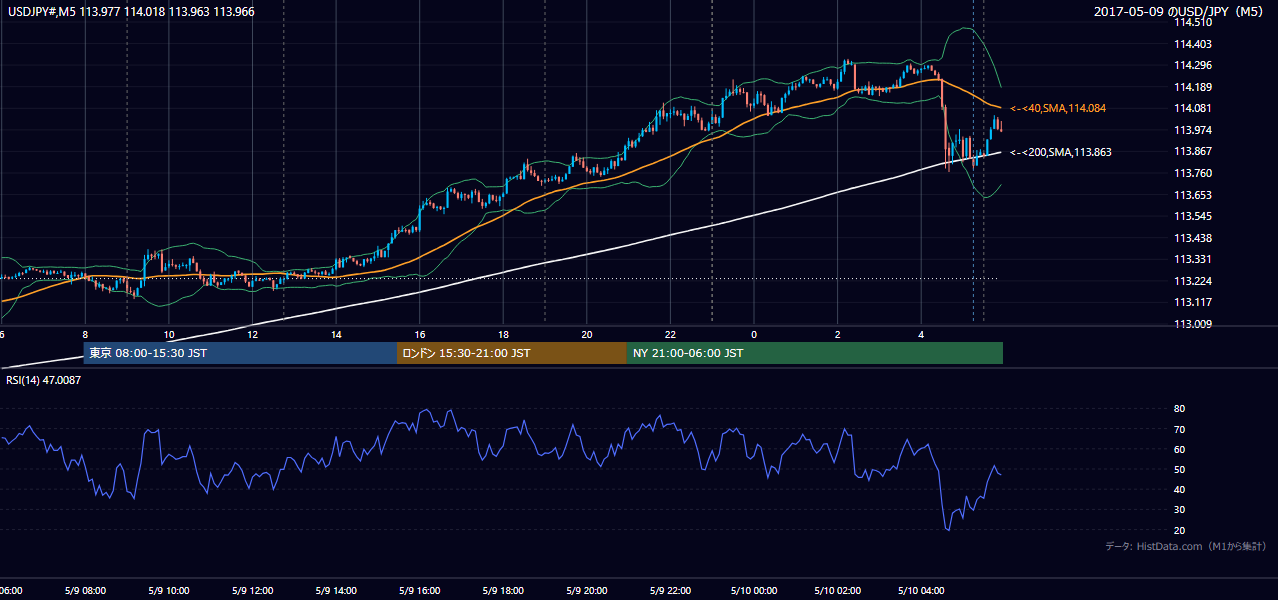Select the 5/10 00:00 date label
1278x600 pixels.
point(753,591)
